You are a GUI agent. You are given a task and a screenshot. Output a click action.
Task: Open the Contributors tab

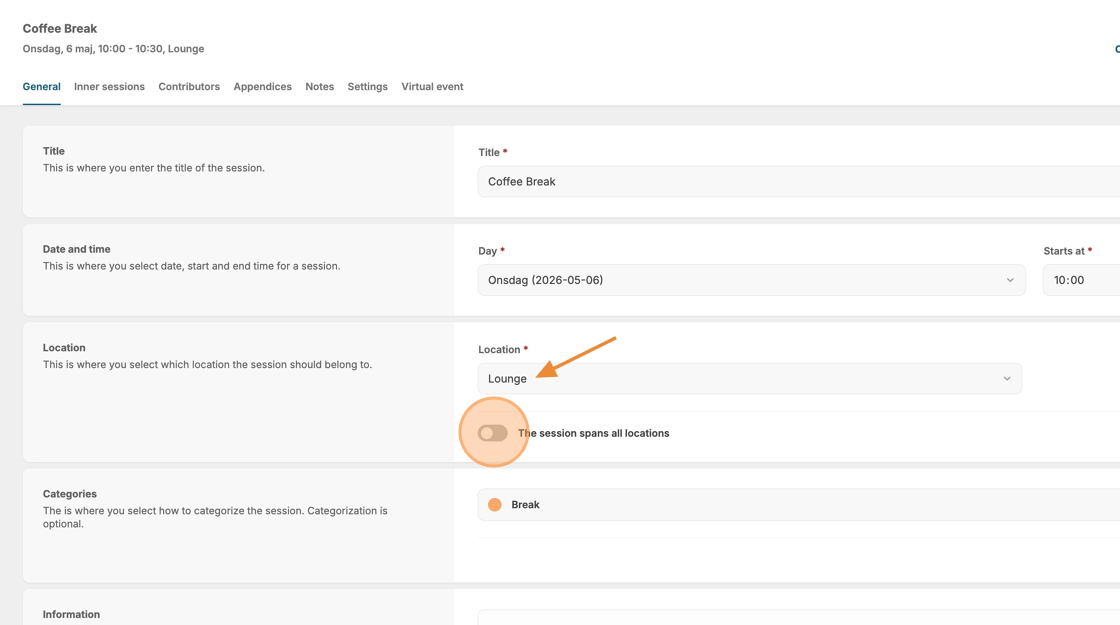[189, 87]
